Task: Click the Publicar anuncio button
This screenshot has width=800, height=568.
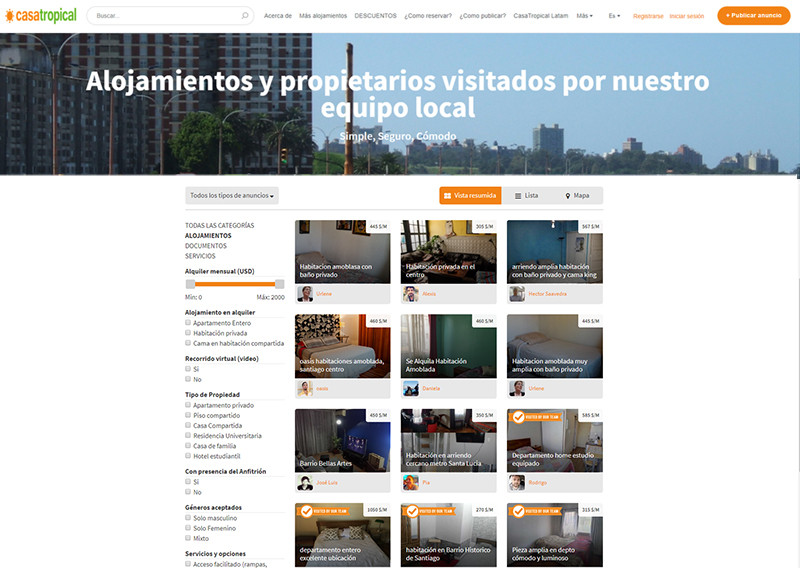Action: [x=753, y=16]
